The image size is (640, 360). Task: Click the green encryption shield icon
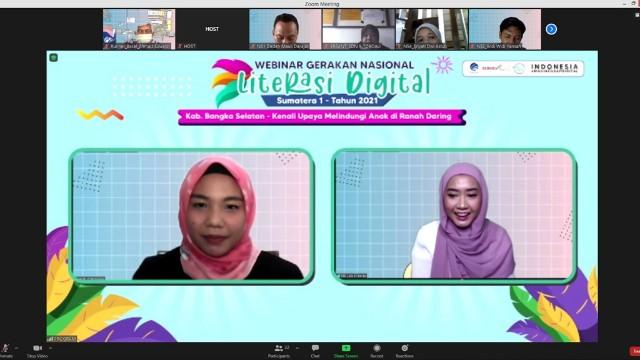coord(53,58)
